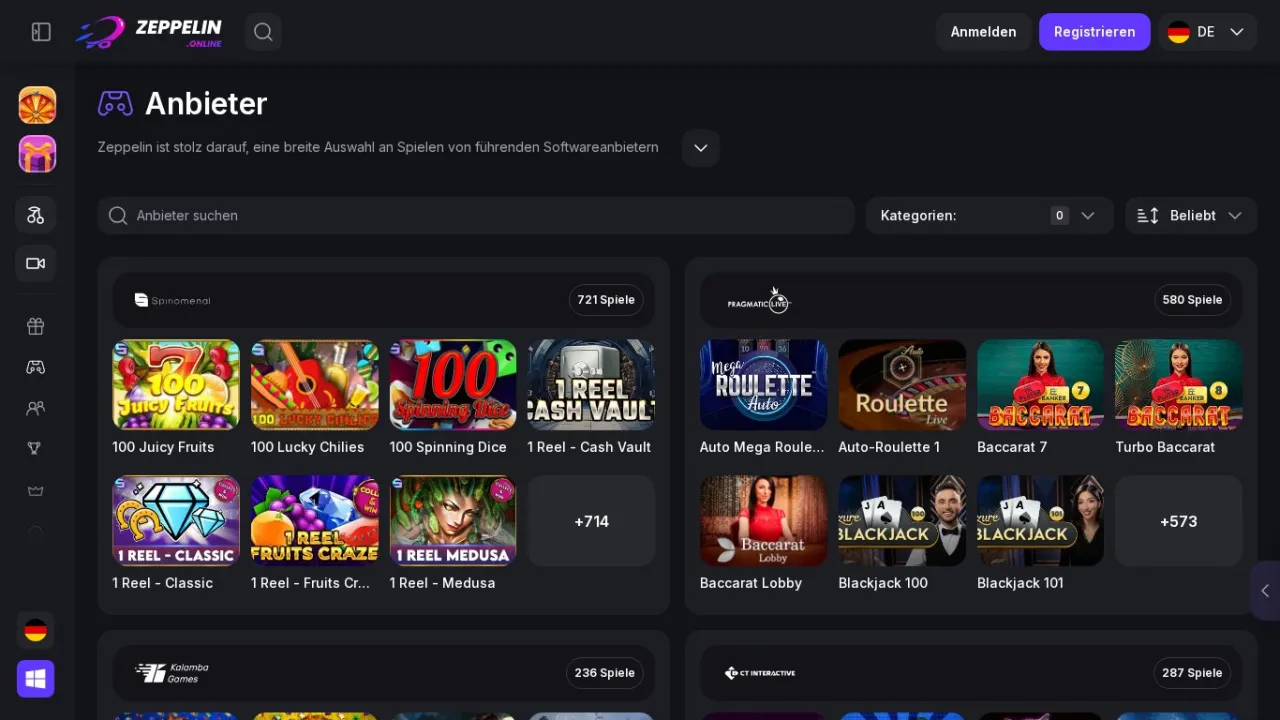Open the live casino camera icon
The width and height of the screenshot is (1280, 720).
(36, 264)
